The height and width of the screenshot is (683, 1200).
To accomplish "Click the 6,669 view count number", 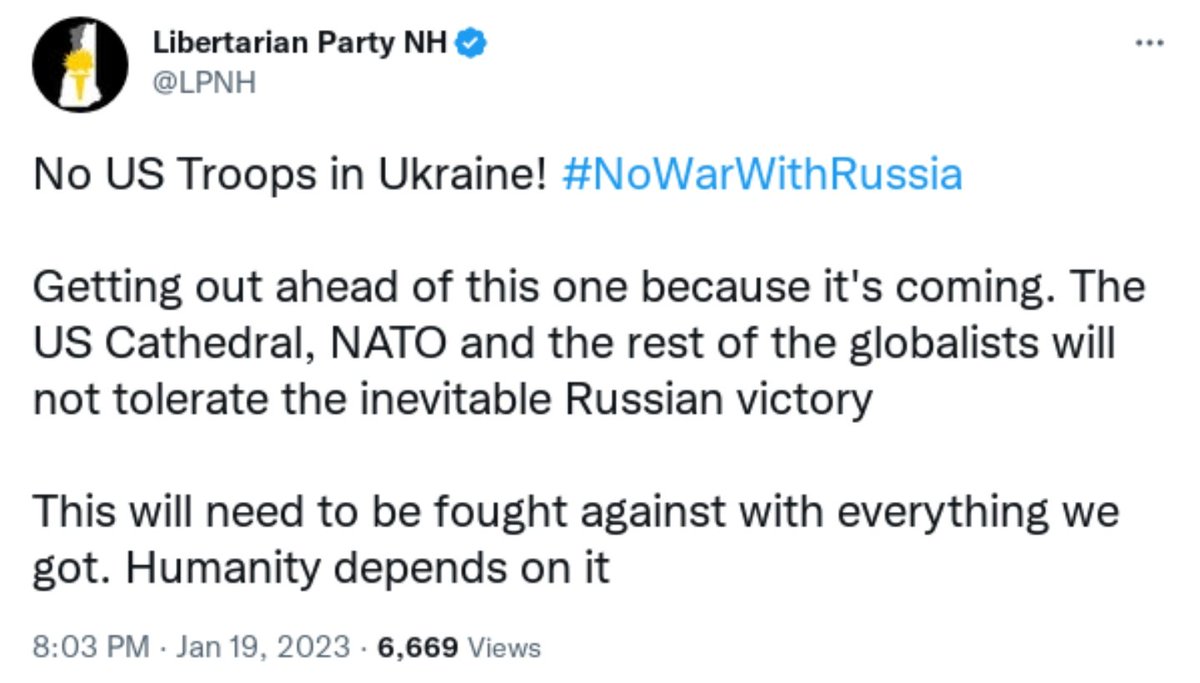I will pos(418,647).
